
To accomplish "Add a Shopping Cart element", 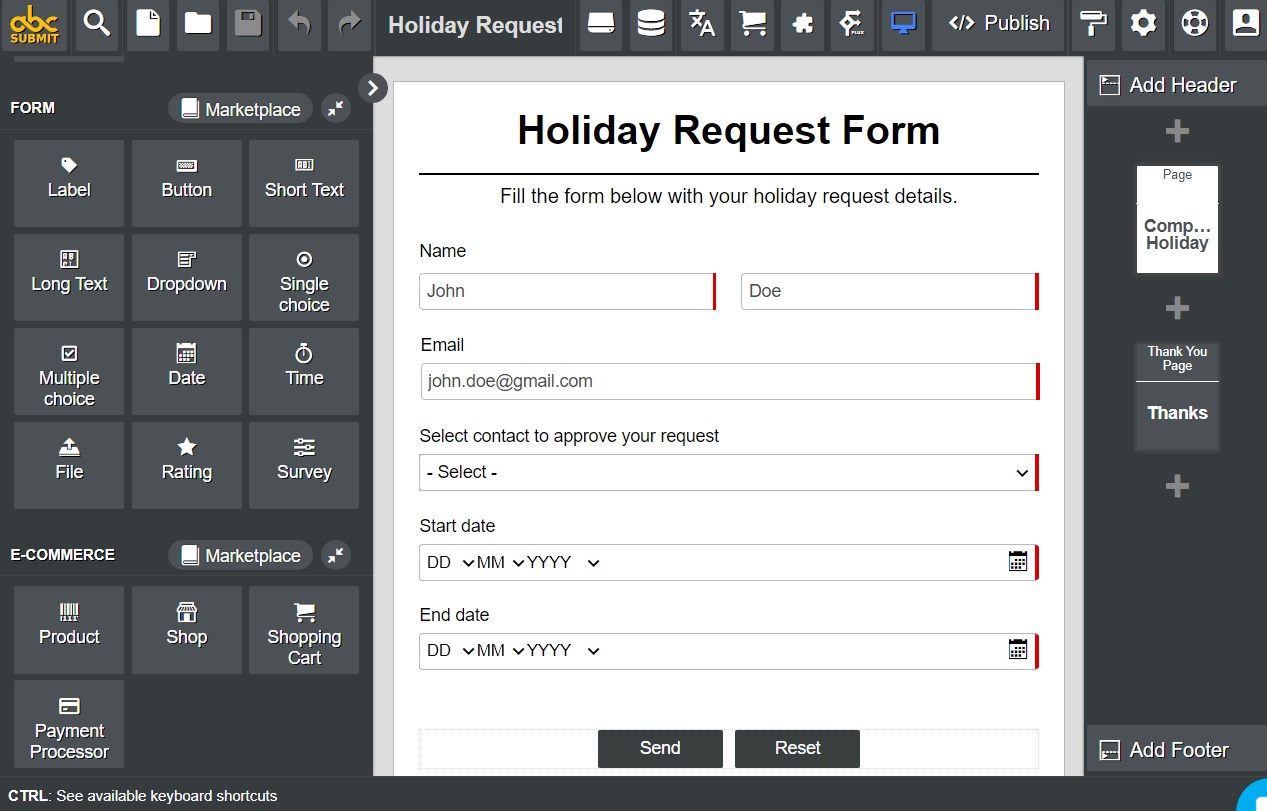I will (304, 630).
